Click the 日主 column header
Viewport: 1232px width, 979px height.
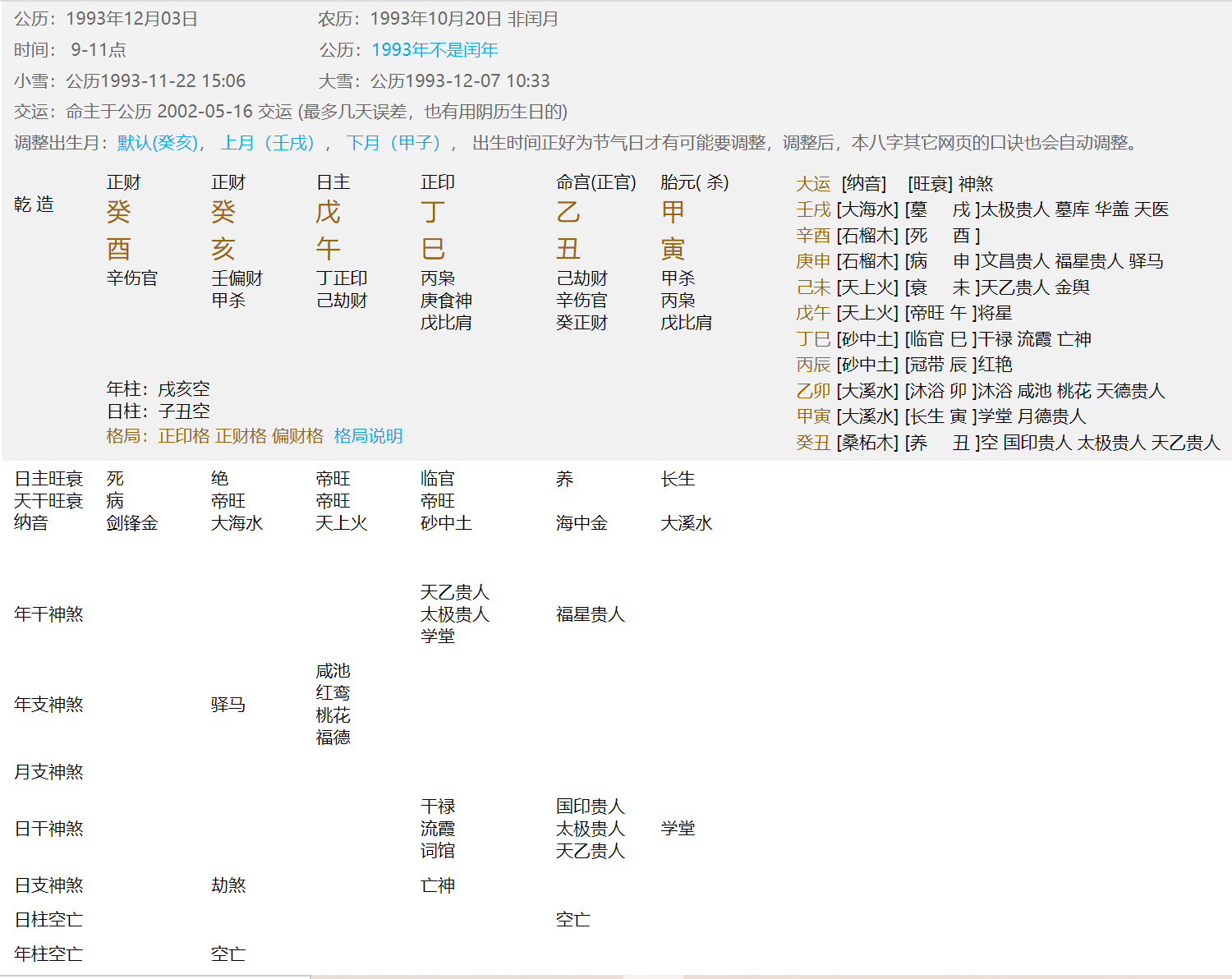333,182
